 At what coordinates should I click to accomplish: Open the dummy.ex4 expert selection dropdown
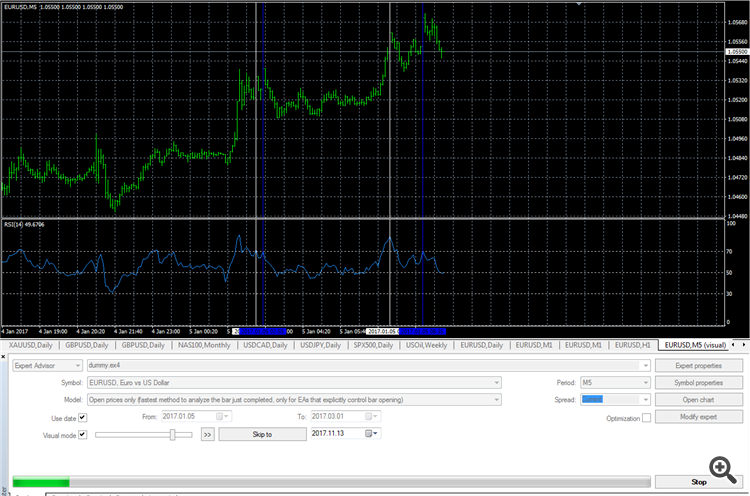coord(646,365)
